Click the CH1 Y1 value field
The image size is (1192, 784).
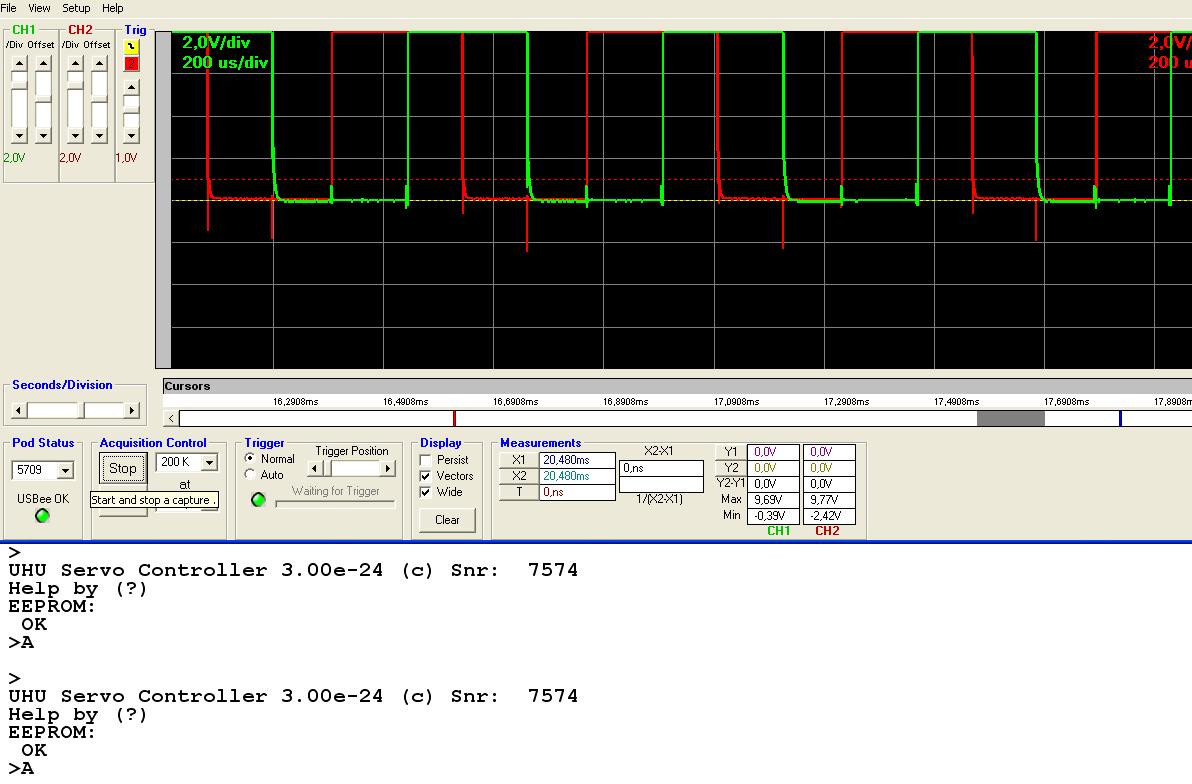click(773, 452)
